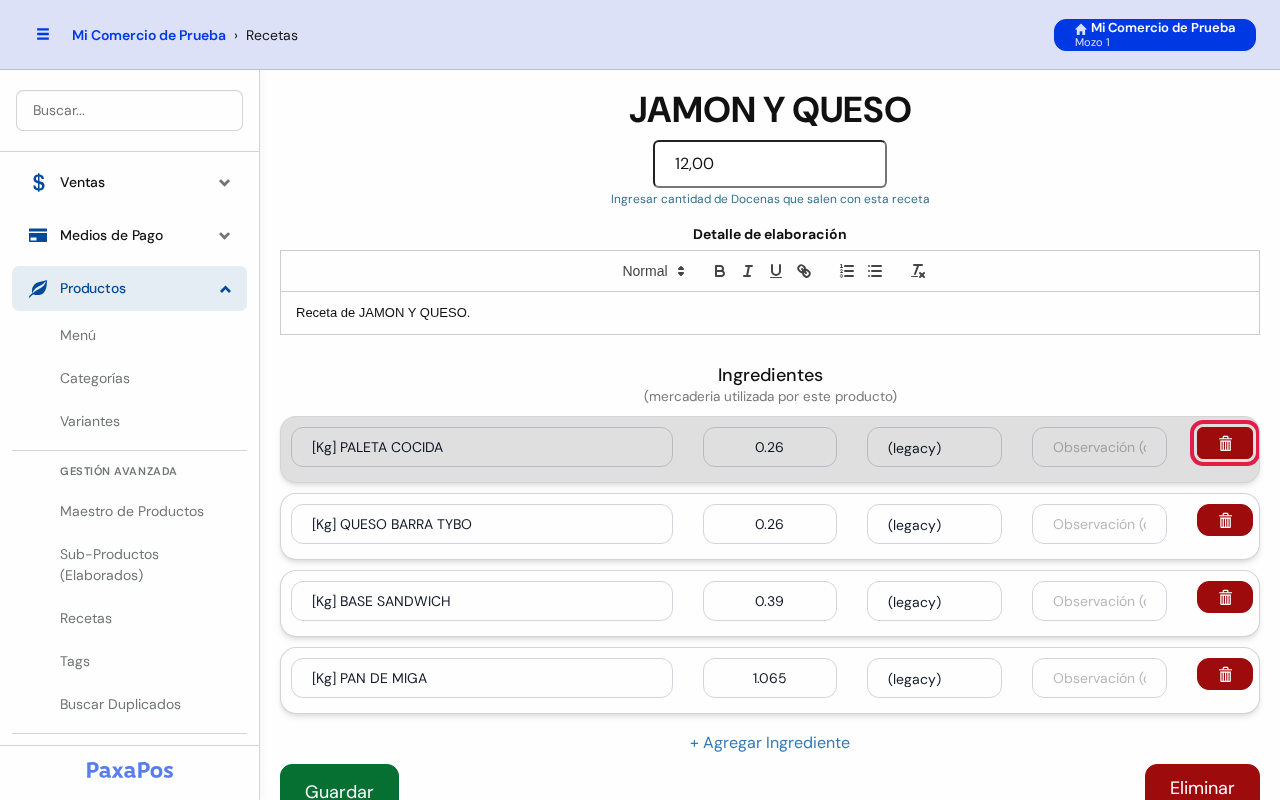Click the home icon in the store badge
Screen dimensions: 1280x800
coord(1081,29)
